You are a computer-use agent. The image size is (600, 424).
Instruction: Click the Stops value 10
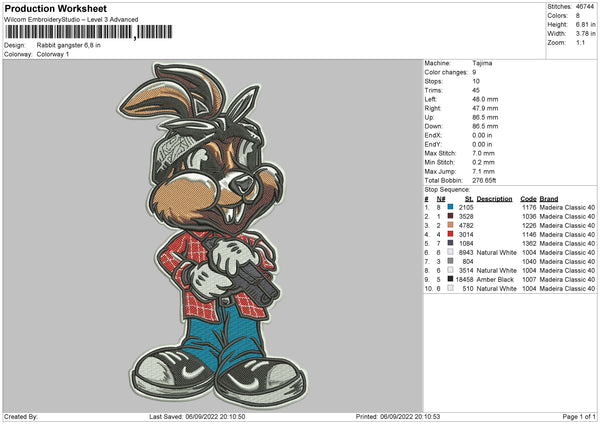476,81
